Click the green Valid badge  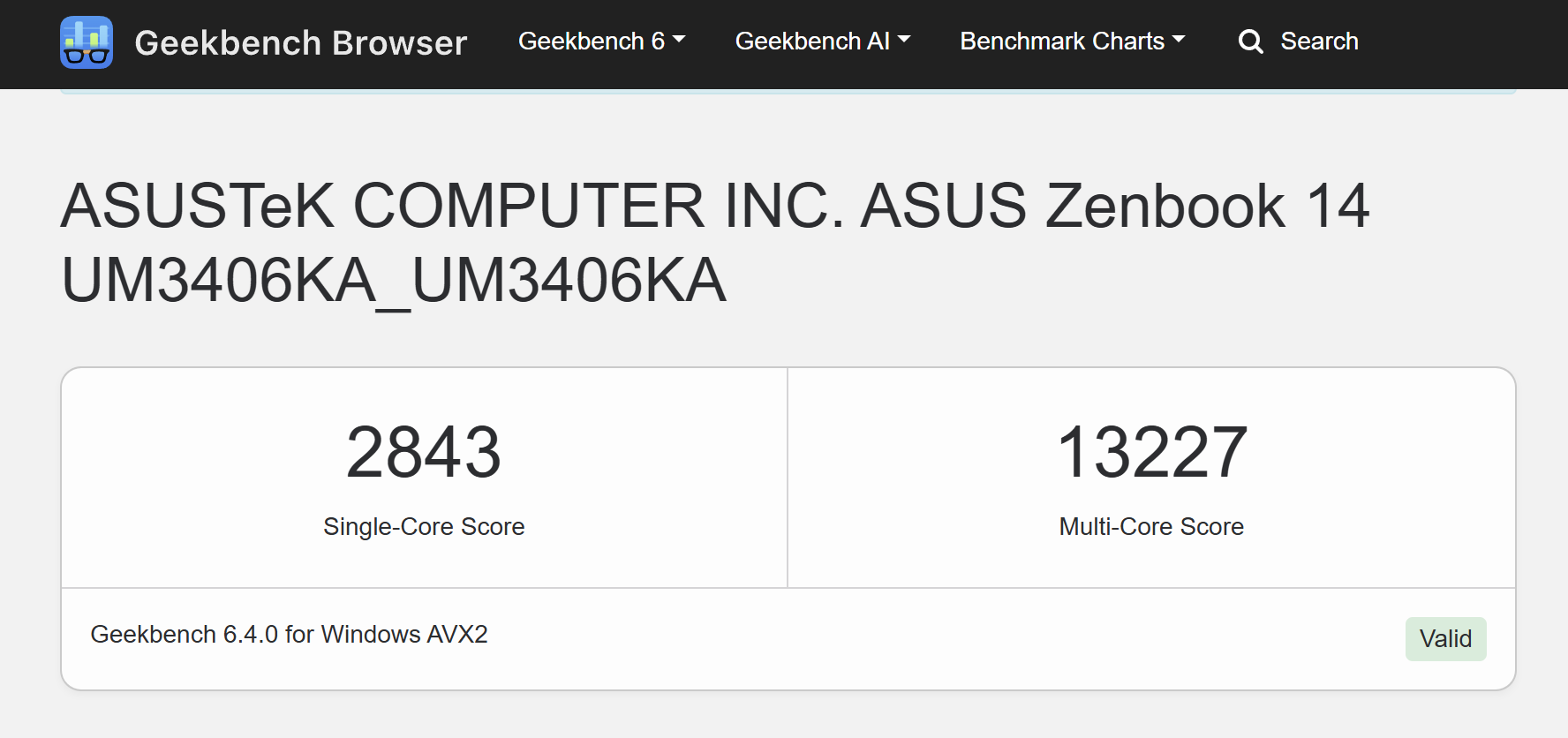tap(1445, 639)
